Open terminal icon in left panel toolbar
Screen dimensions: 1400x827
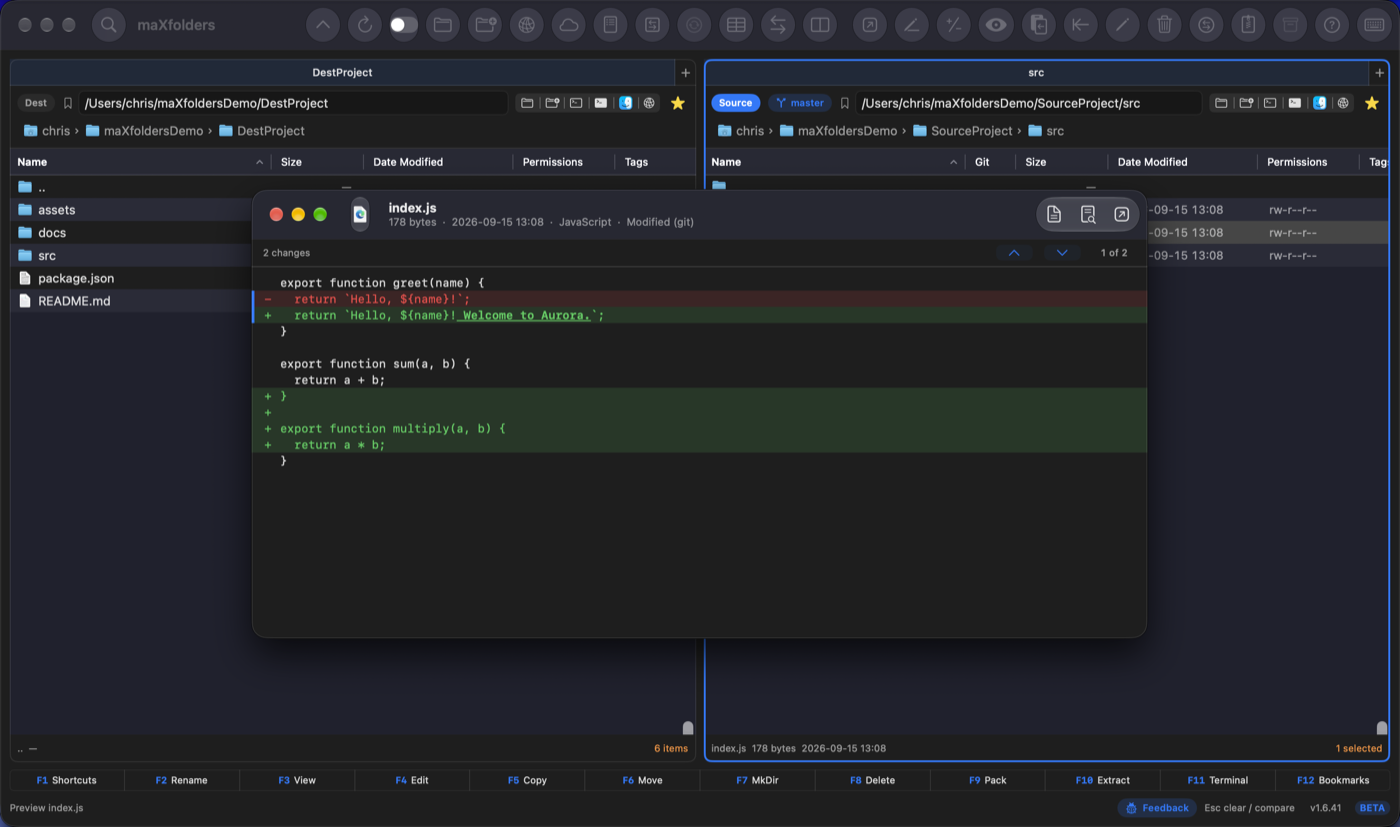(576, 103)
